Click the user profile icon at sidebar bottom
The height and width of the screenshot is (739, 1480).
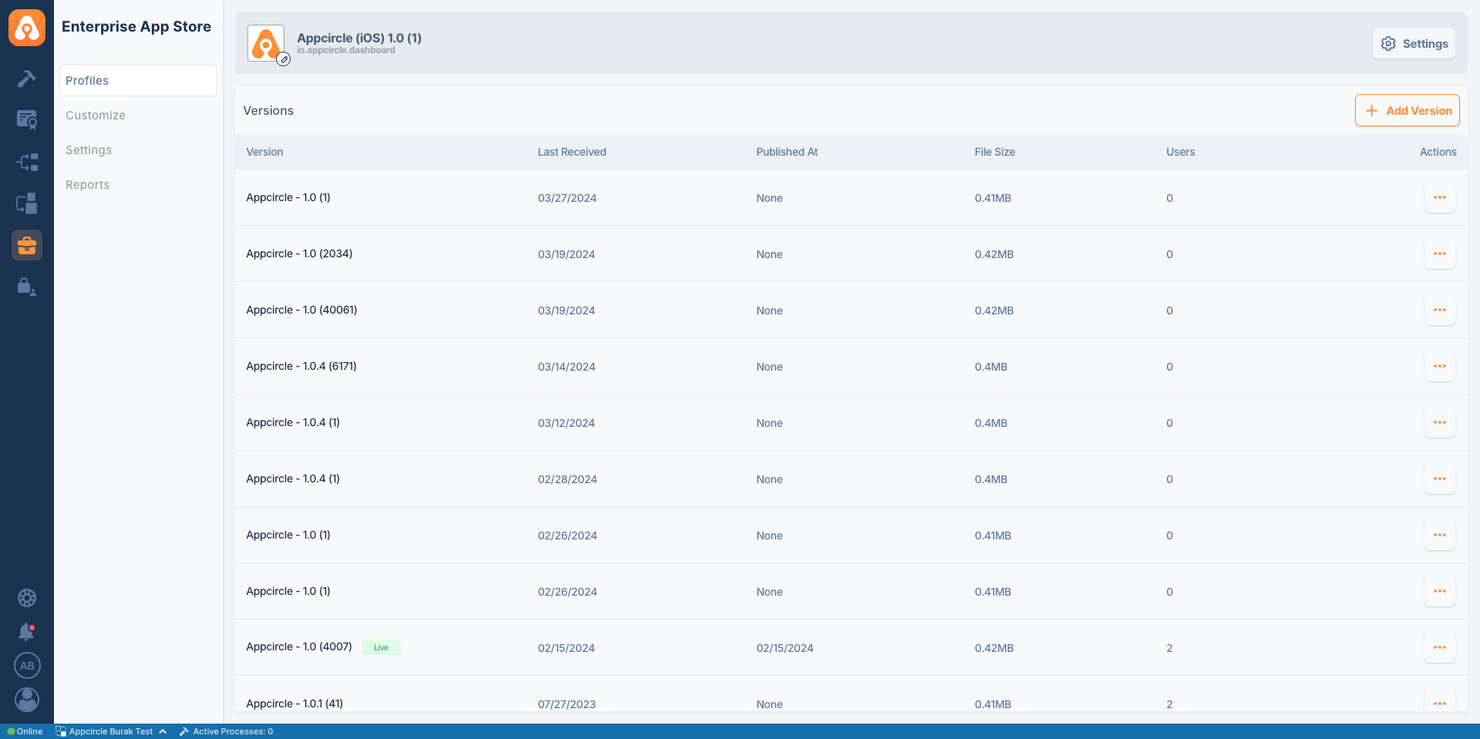(26, 699)
